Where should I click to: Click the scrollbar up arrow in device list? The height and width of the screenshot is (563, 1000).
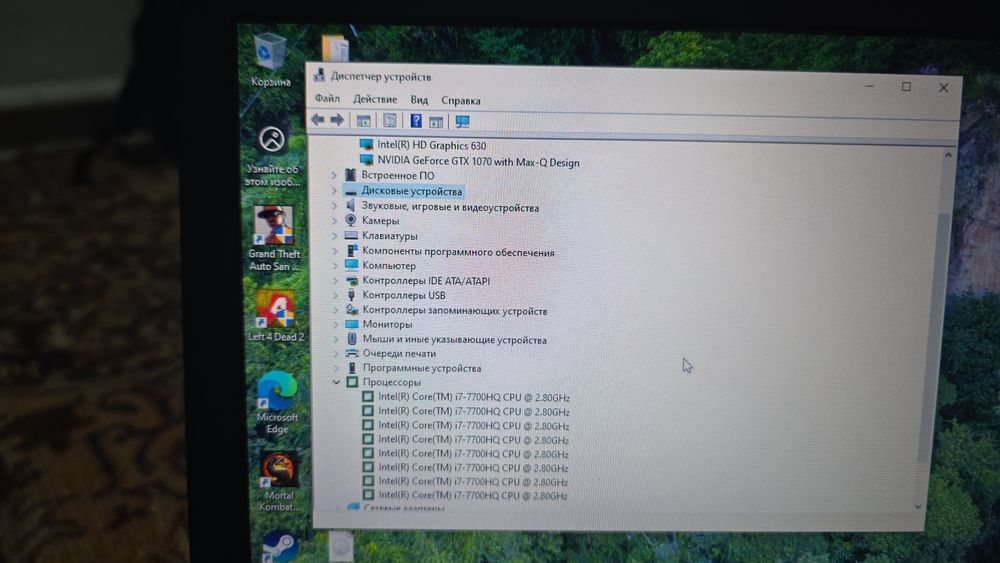click(x=948, y=155)
